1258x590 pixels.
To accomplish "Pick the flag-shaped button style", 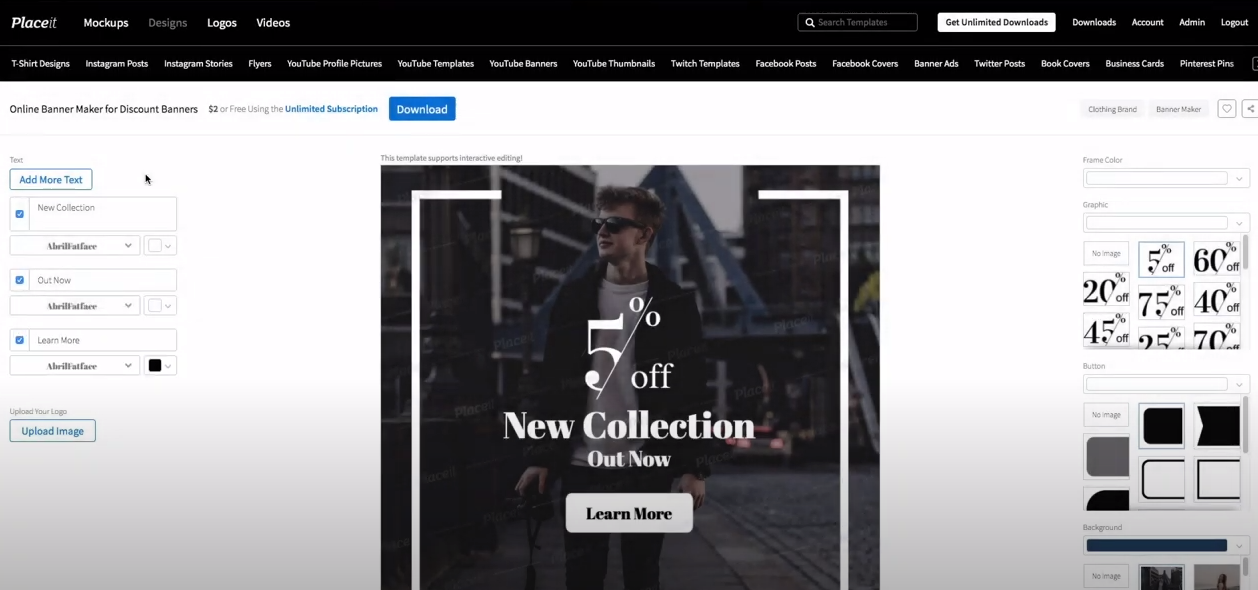I will coord(1216,424).
